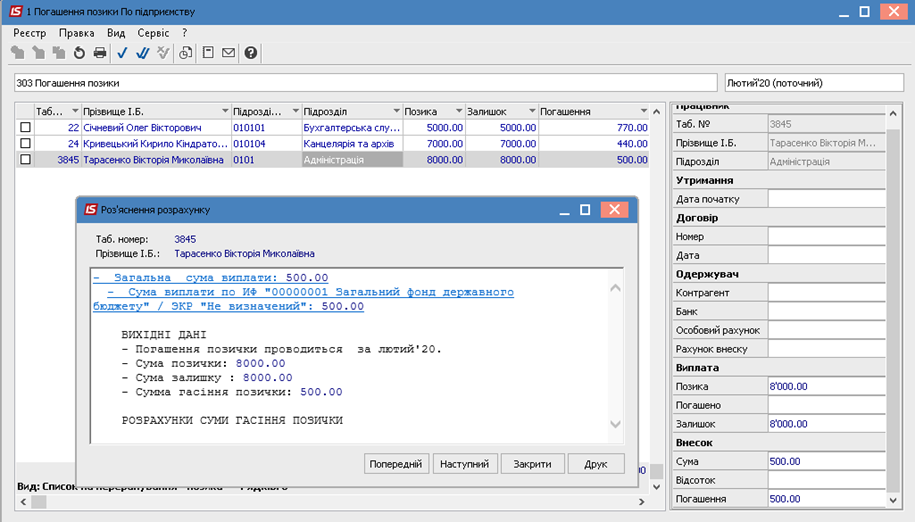
Task: Click the Сума value 500.00 field
Action: click(827, 461)
